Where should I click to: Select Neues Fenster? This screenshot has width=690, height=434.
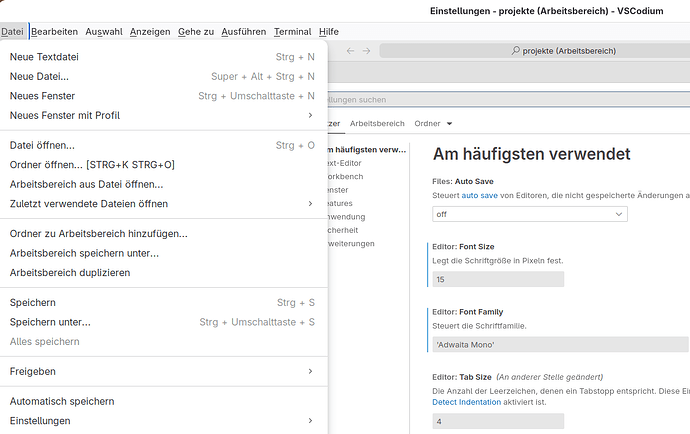pyautogui.click(x=164, y=96)
